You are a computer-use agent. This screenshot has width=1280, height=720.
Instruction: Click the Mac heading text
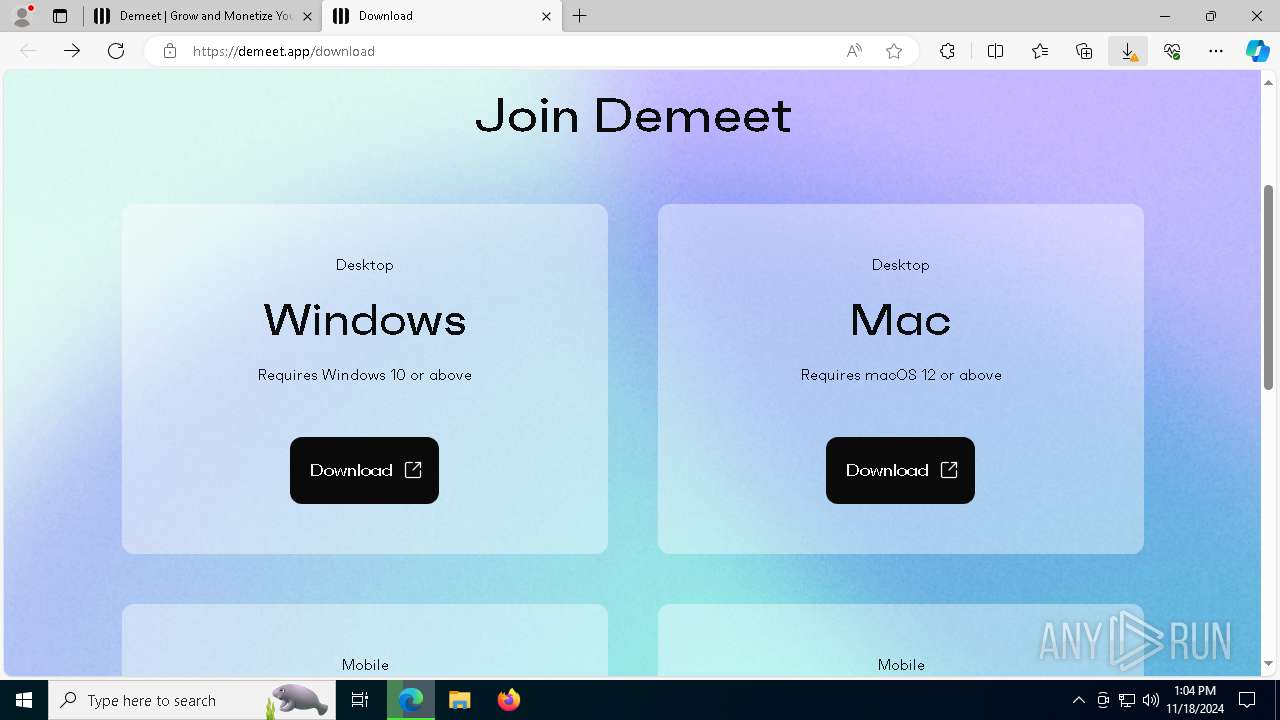[900, 320]
